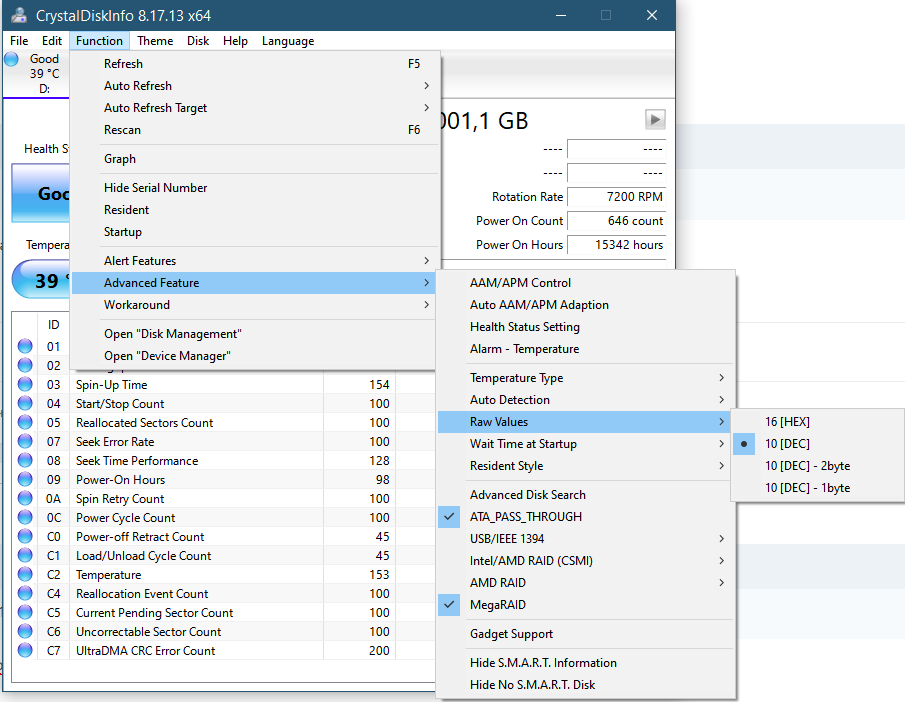The image size is (905, 702).
Task: Click Hide S.M.A.R.T. Information option
Action: coord(585,663)
